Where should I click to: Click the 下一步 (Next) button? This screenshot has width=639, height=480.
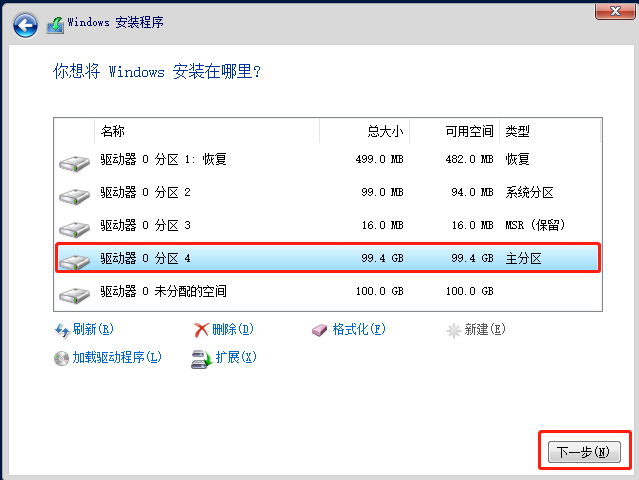point(582,452)
